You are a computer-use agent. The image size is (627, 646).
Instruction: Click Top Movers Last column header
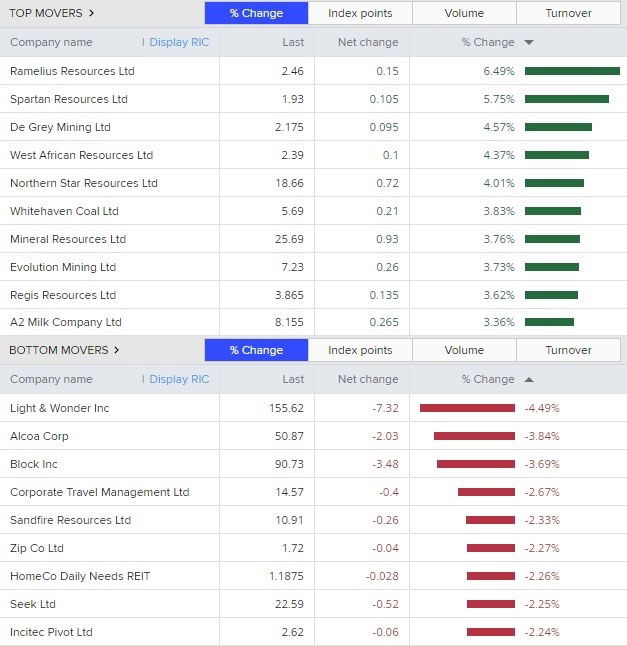pyautogui.click(x=293, y=42)
